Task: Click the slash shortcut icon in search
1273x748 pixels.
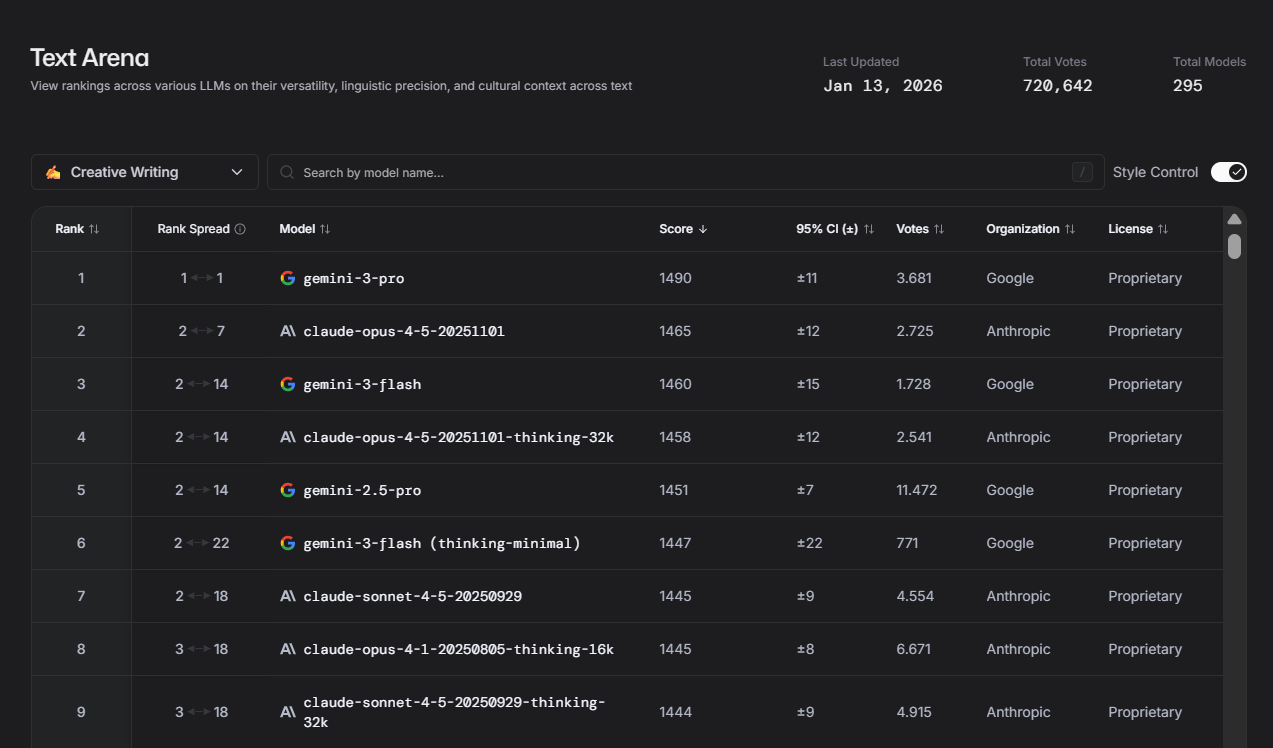Action: click(1082, 172)
